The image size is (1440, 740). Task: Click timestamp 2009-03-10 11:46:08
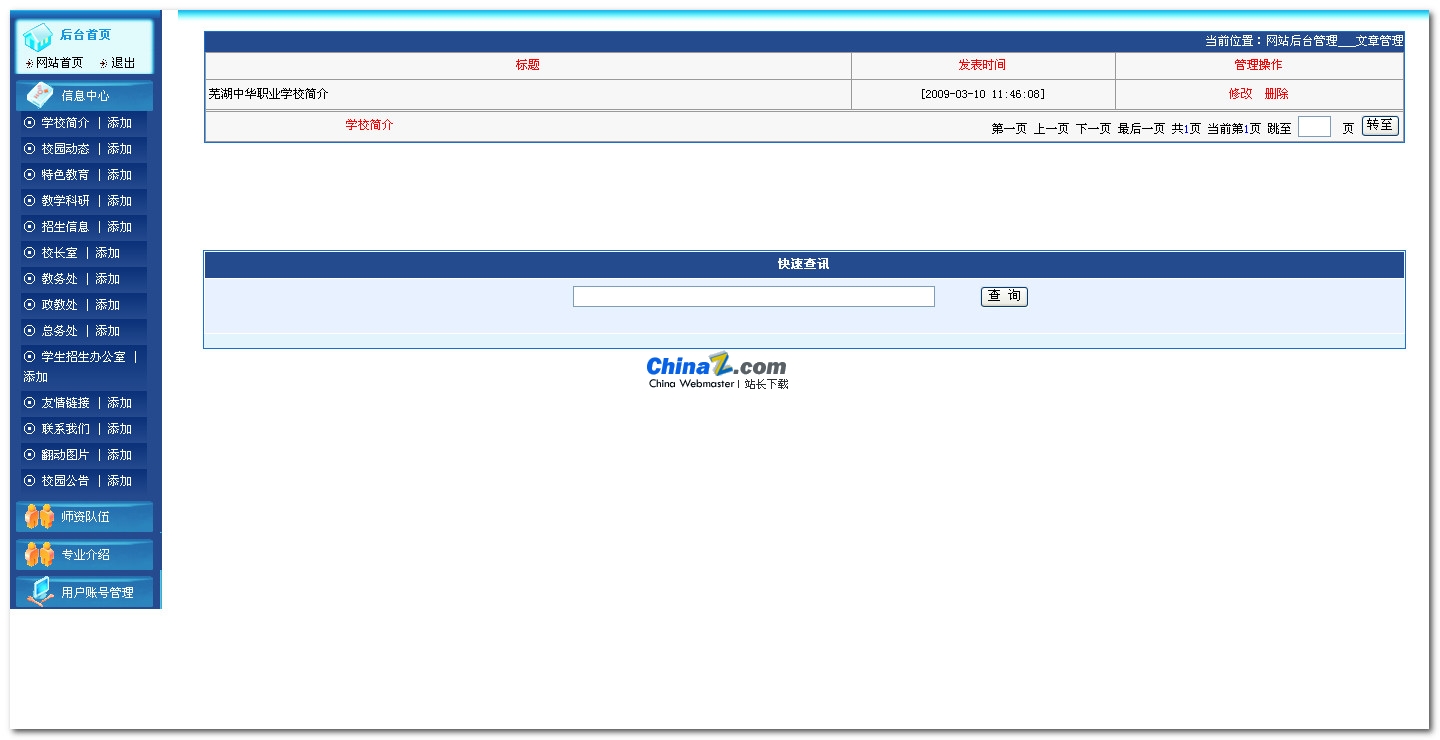point(982,94)
